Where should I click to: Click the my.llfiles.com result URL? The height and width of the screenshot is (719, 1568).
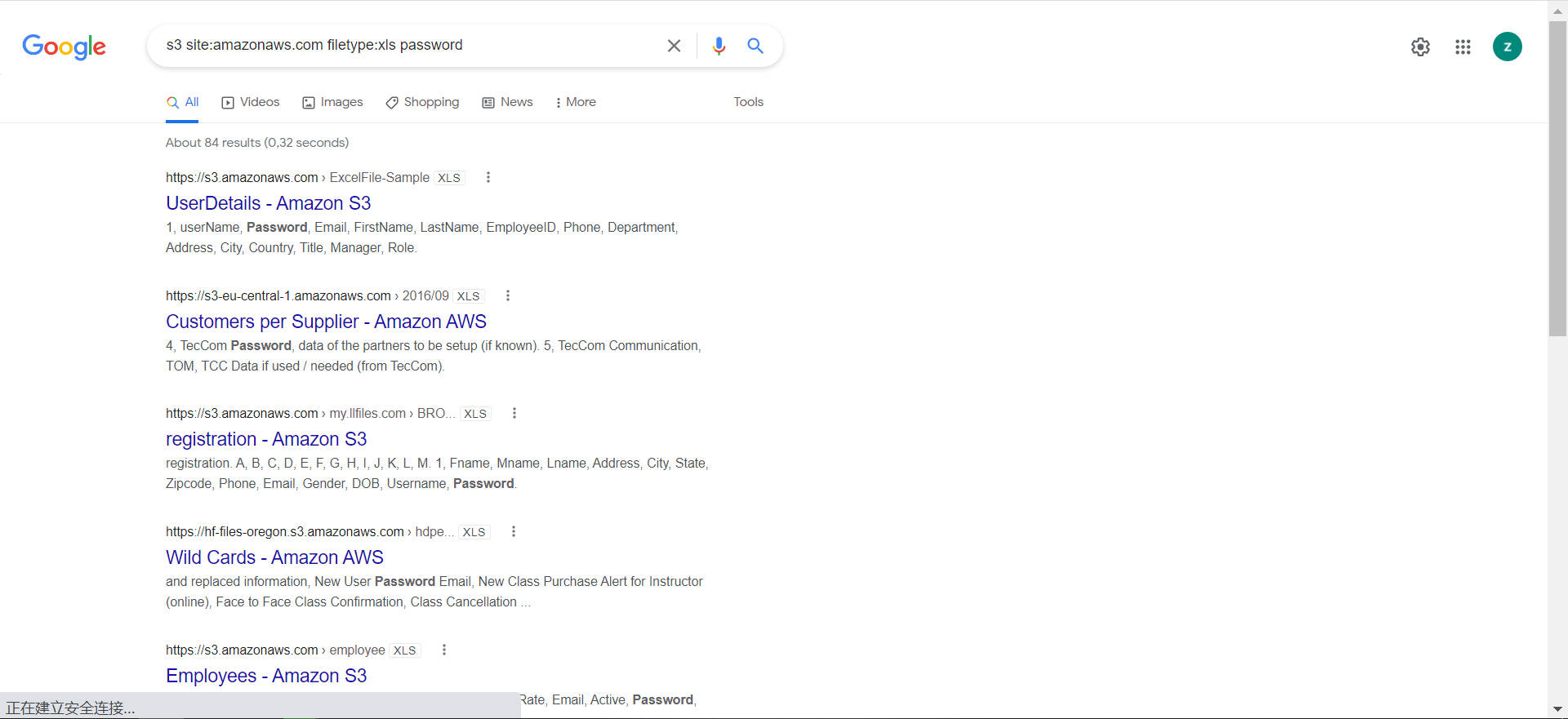[x=311, y=413]
